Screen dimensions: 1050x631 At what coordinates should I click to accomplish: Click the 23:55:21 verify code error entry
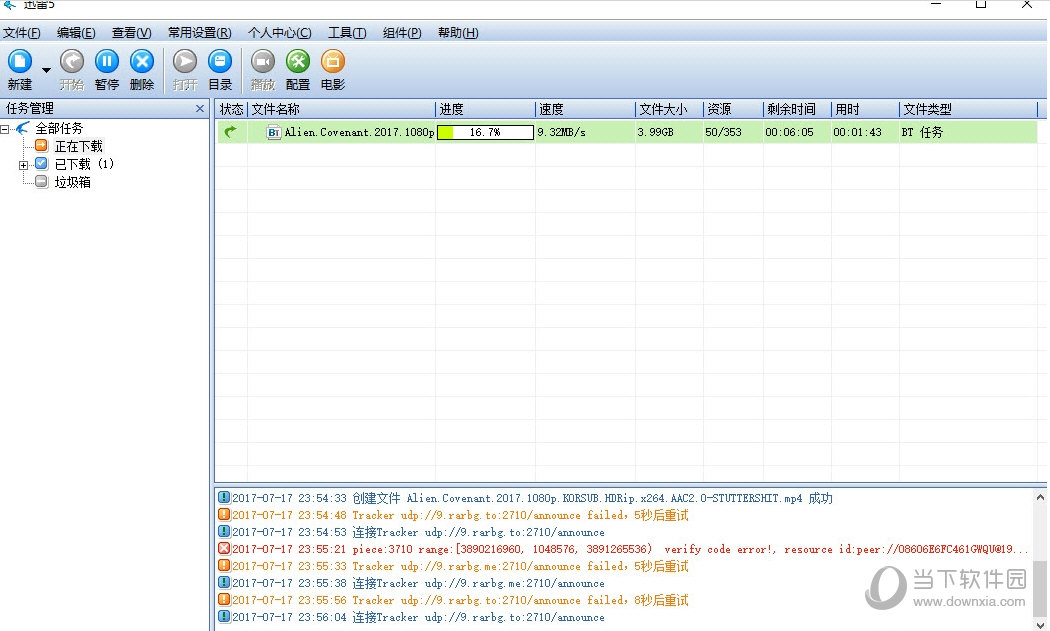(x=629, y=549)
